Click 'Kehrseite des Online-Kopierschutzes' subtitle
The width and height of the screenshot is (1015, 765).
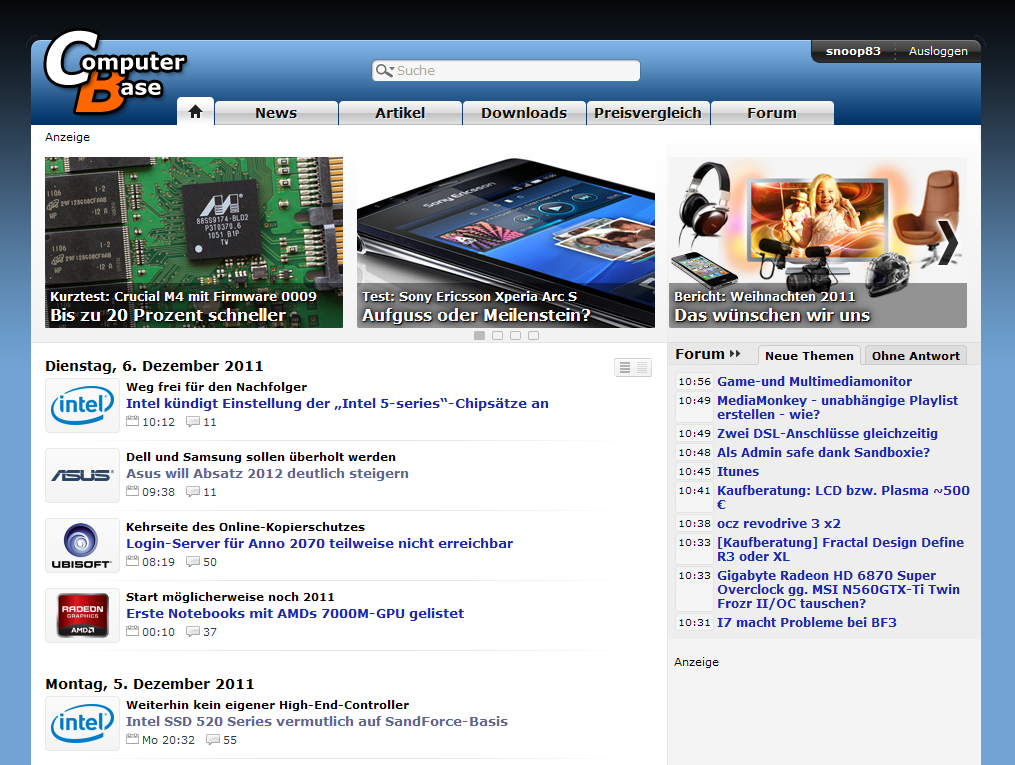coord(245,526)
